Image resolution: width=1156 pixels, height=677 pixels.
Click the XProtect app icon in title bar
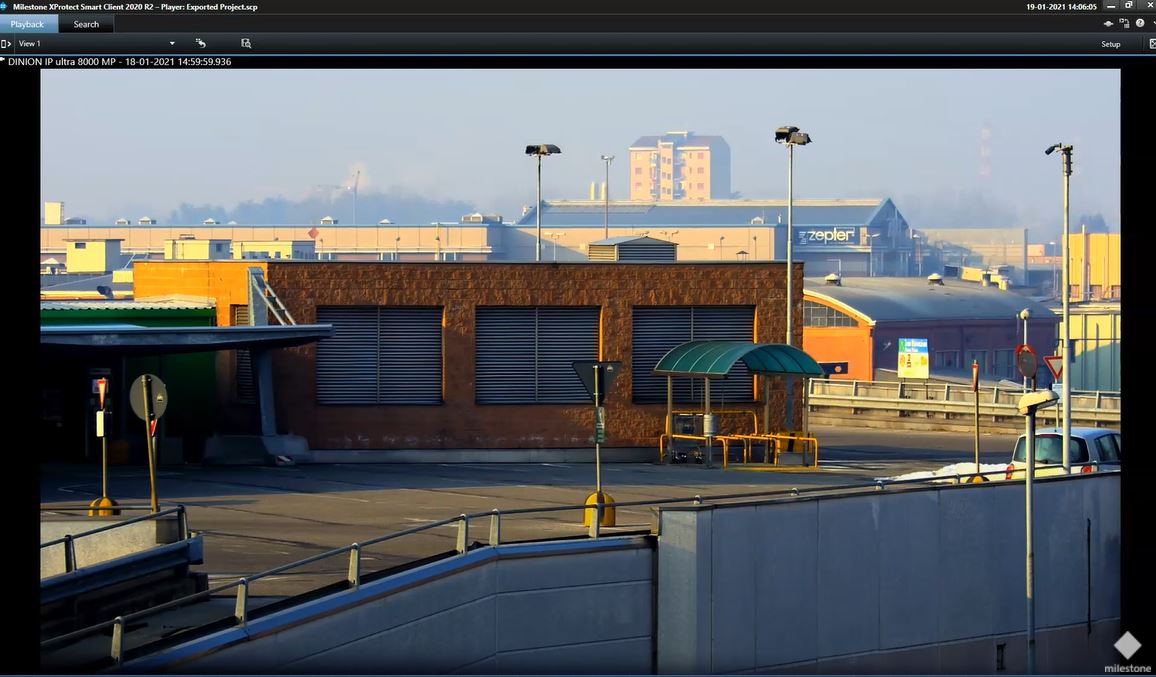[5, 6]
